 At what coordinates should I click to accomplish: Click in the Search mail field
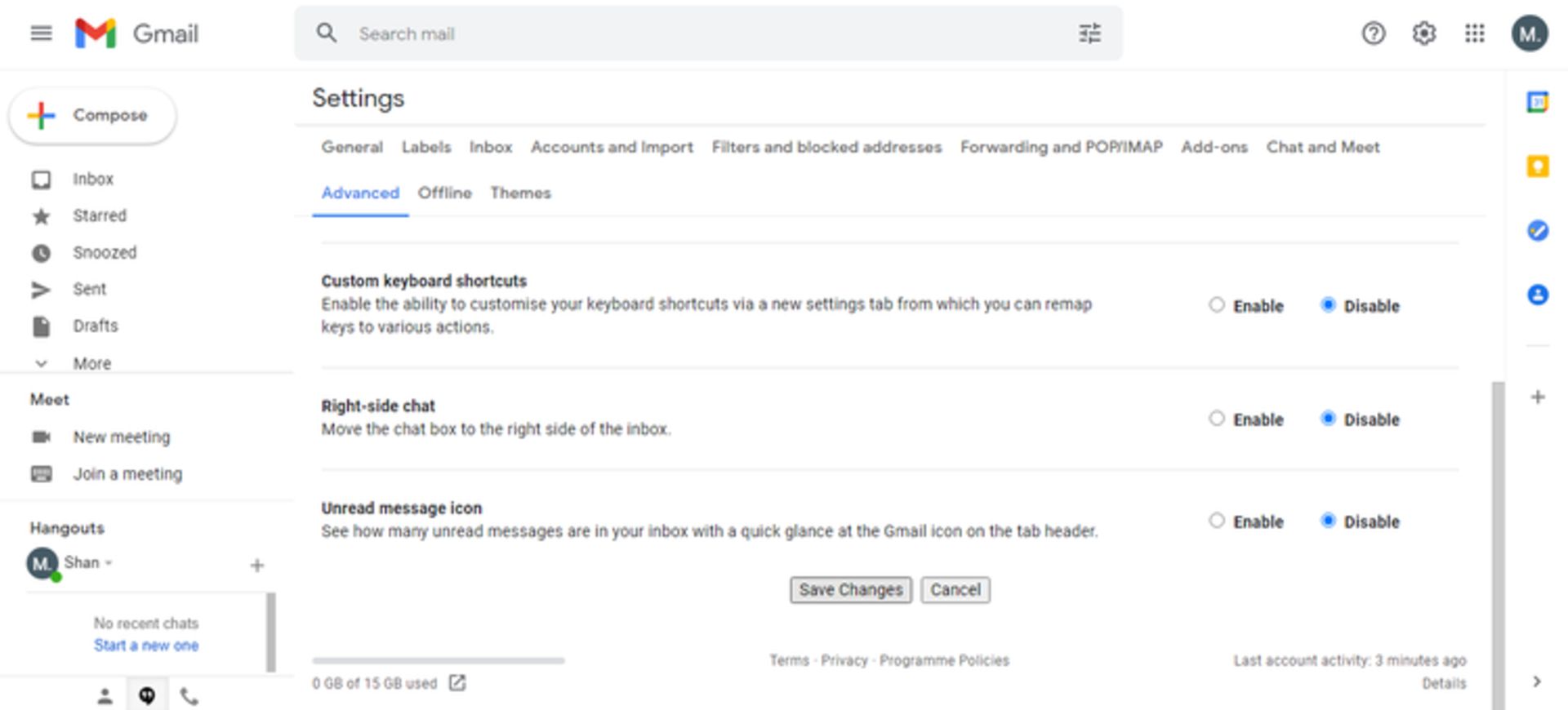pyautogui.click(x=694, y=33)
